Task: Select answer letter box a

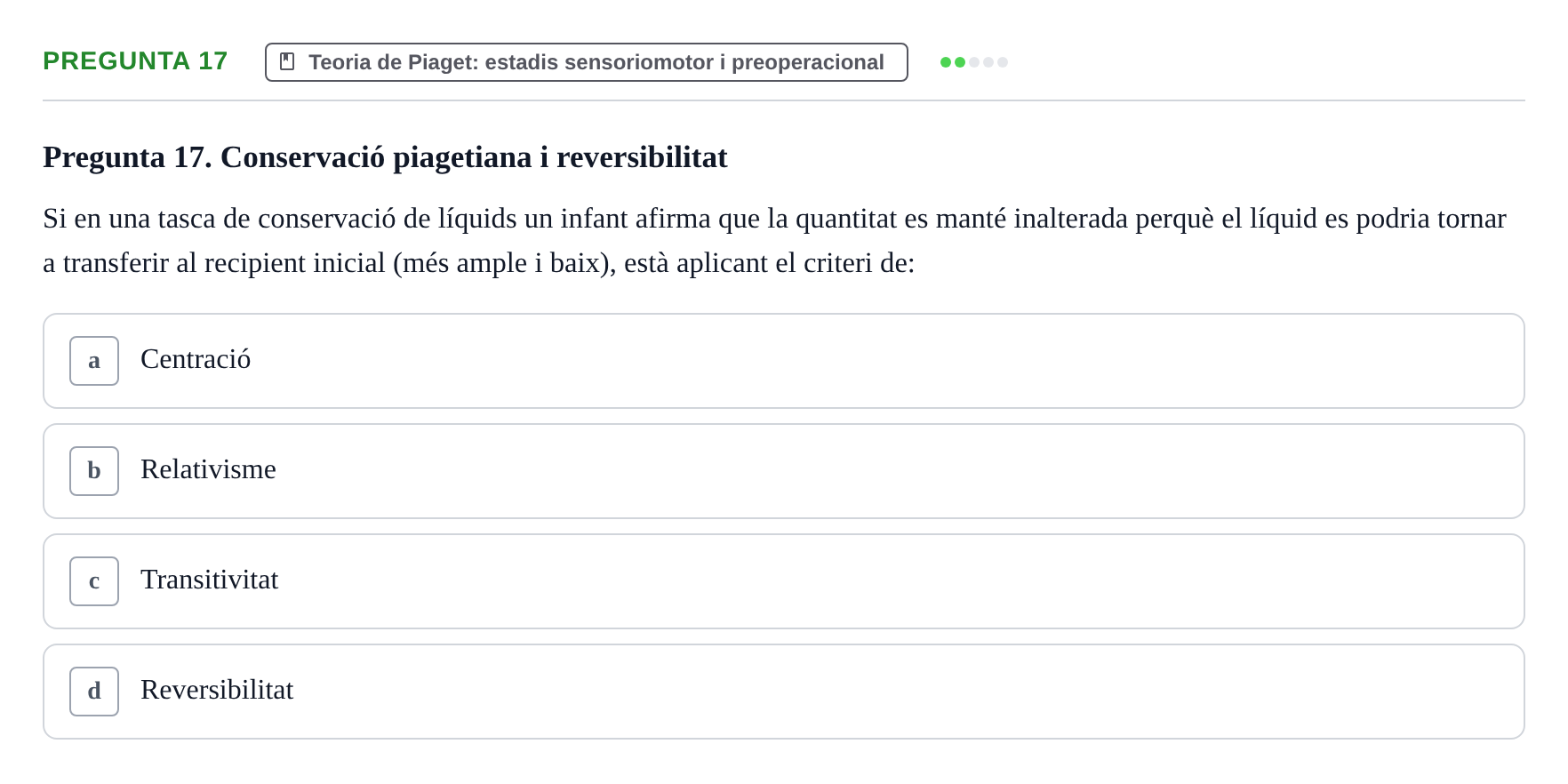Action: click(94, 361)
